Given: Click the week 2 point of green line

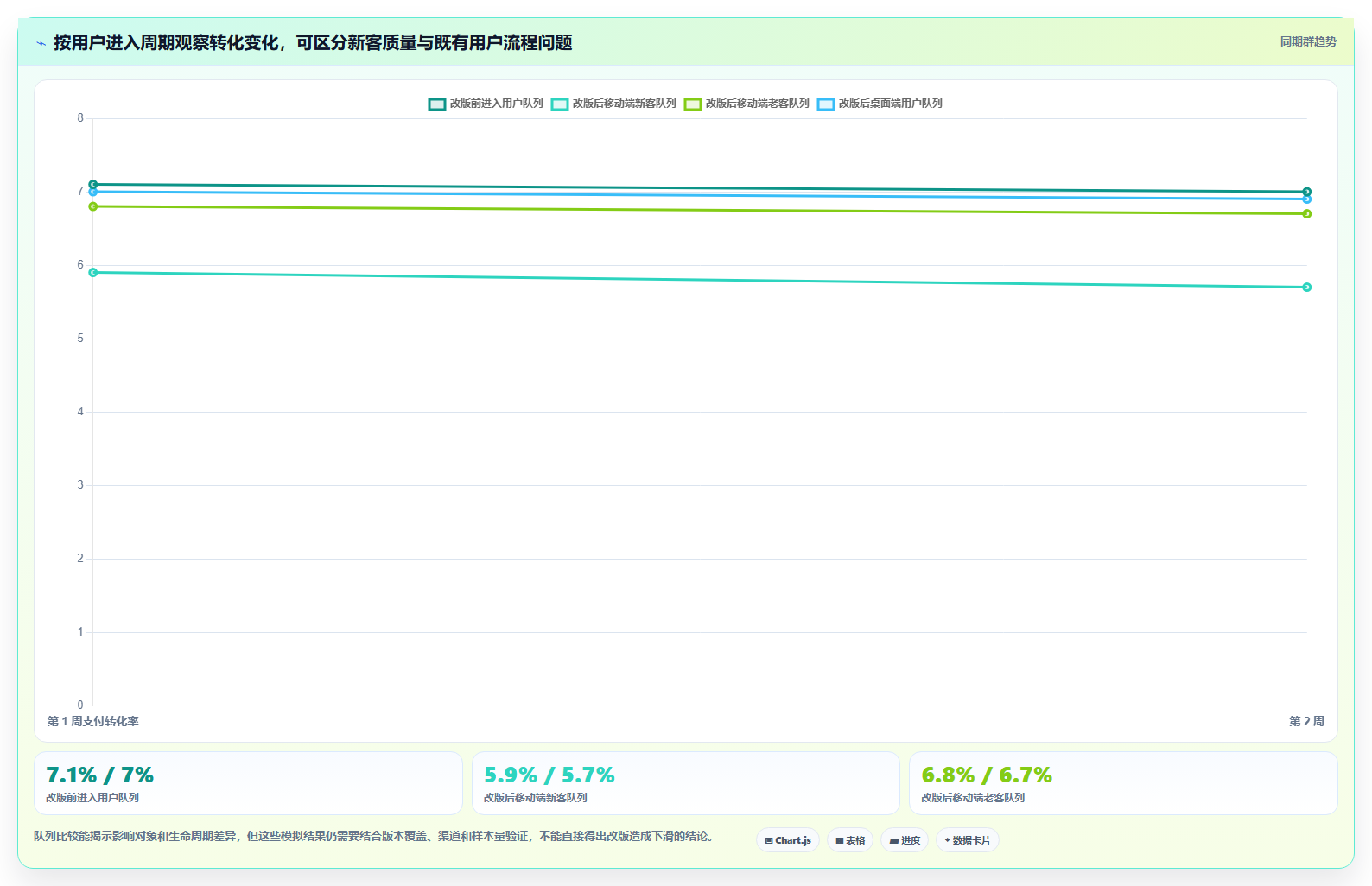Looking at the screenshot, I should [x=1307, y=214].
